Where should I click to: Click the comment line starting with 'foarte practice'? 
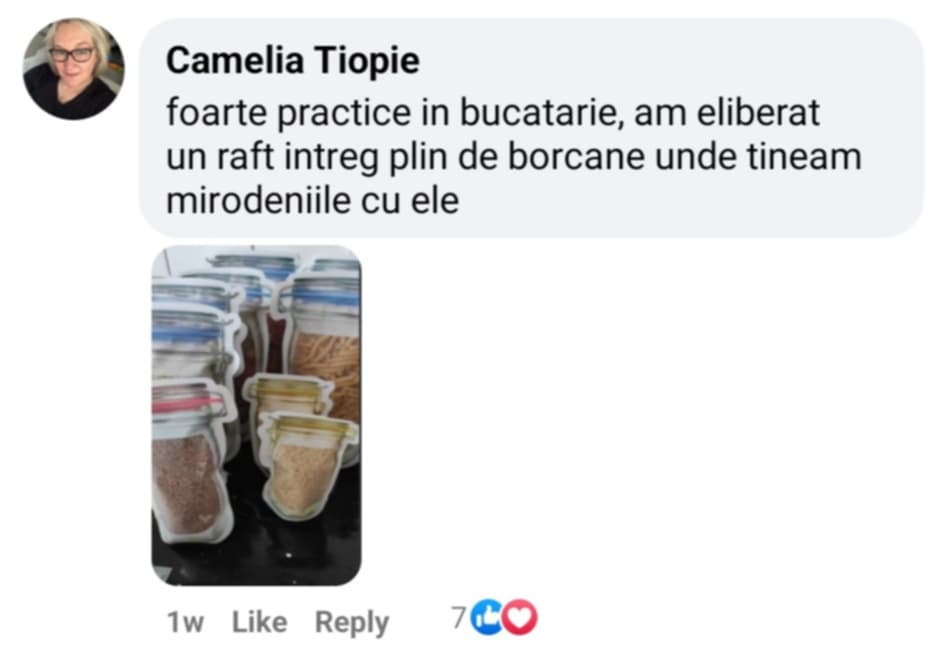(x=493, y=113)
